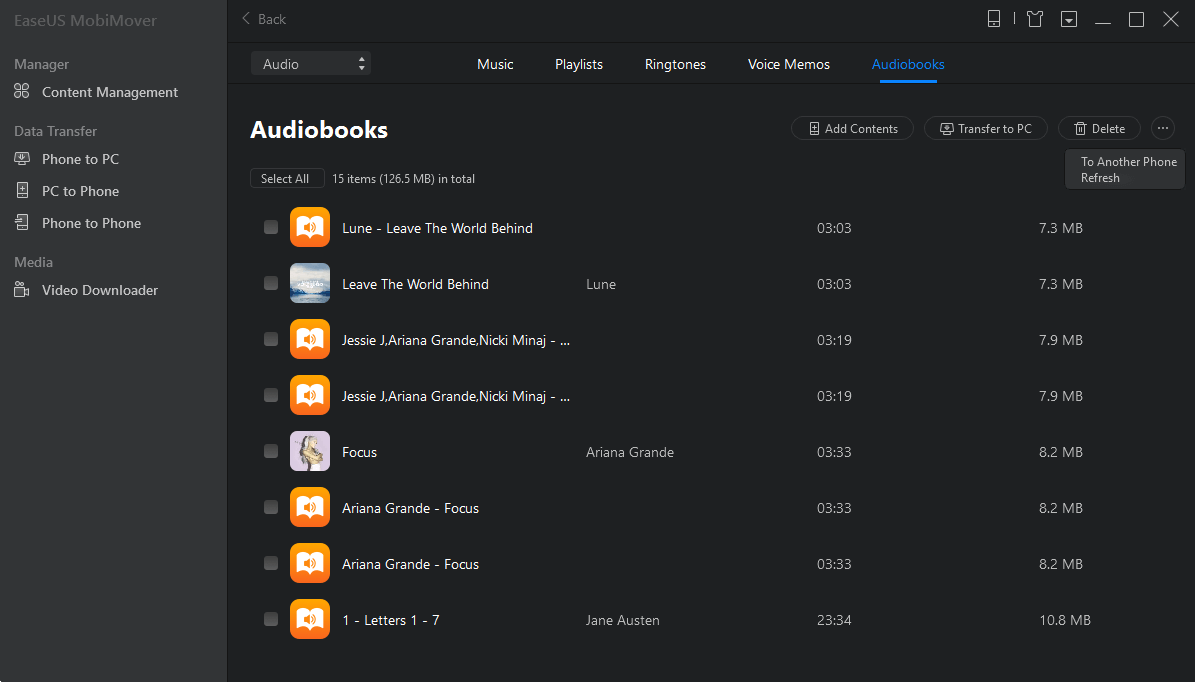The height and width of the screenshot is (682, 1195).
Task: Click audiobook icon of second Ariana Grande - Focus
Action: 309,563
